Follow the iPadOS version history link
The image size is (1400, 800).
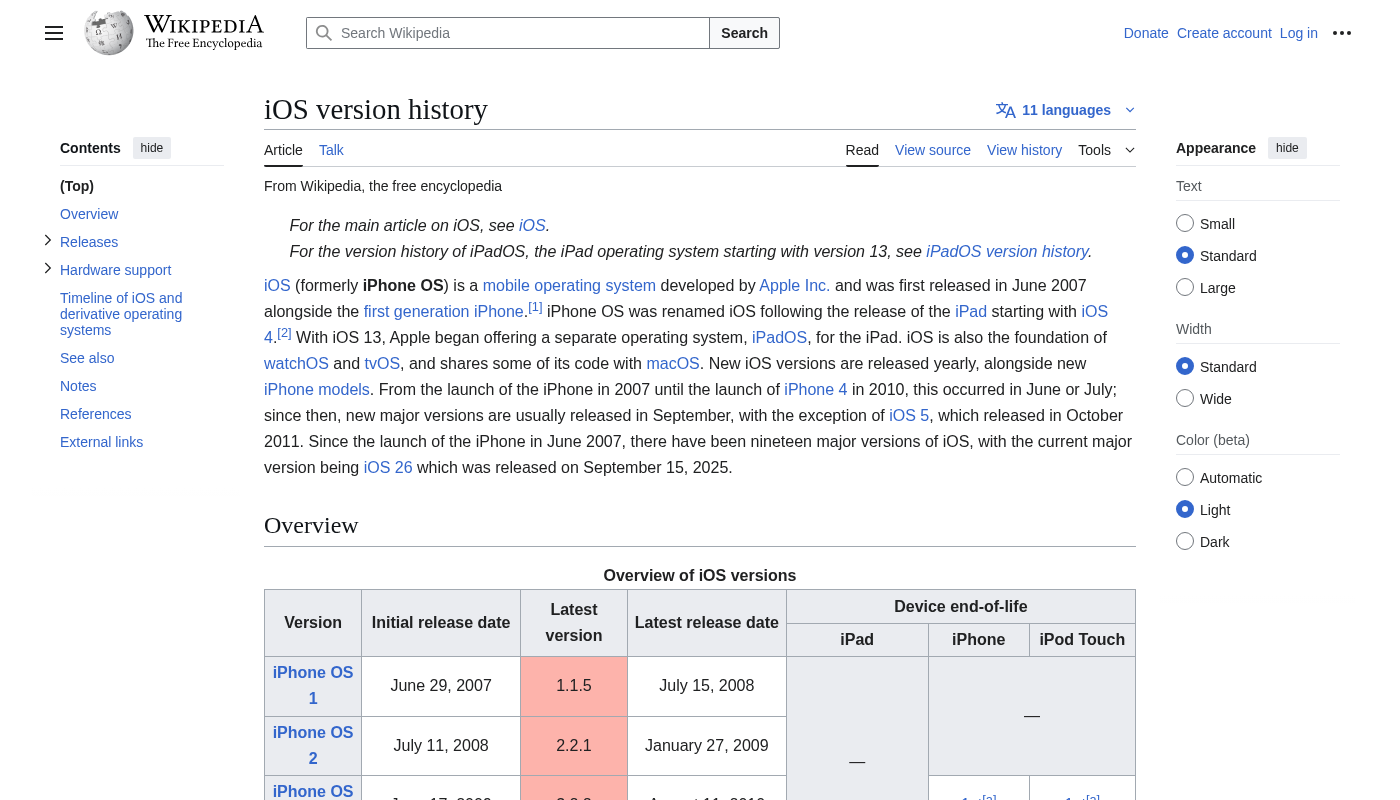(x=1007, y=252)
